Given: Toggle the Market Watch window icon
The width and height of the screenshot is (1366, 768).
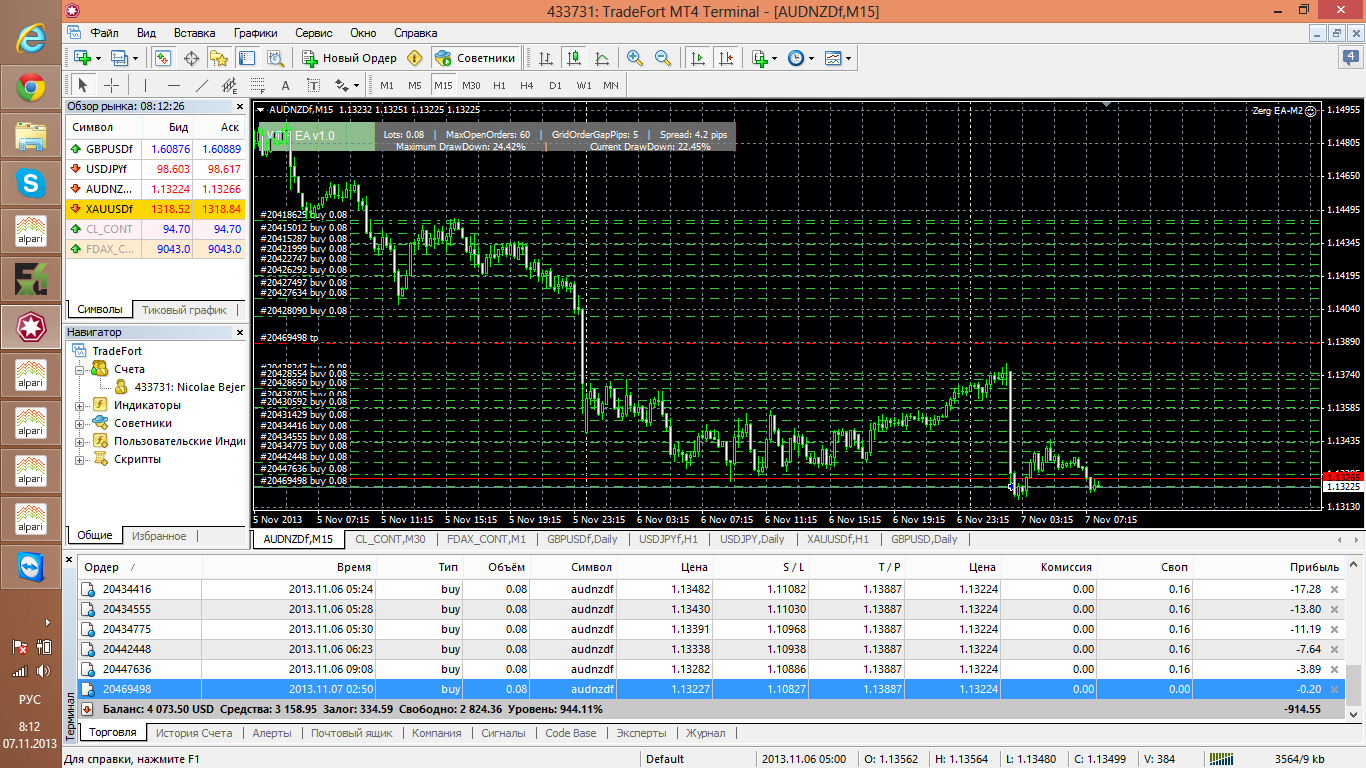Looking at the screenshot, I should pyautogui.click(x=163, y=58).
